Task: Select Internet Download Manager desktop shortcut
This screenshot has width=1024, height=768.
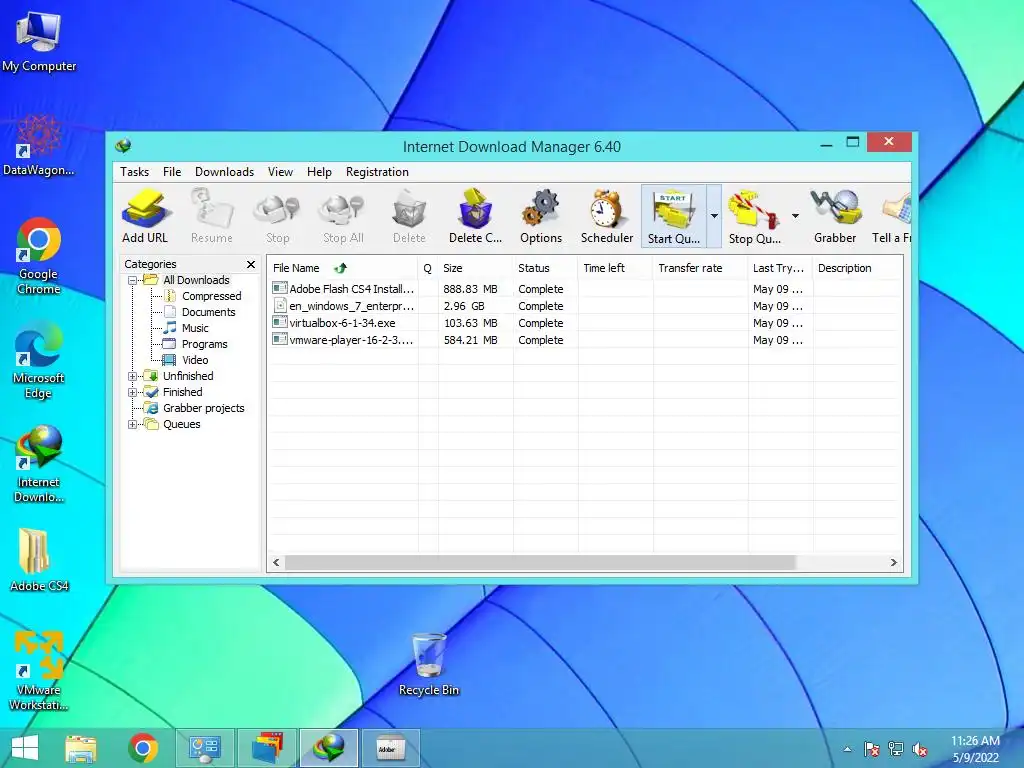Action: 39,464
